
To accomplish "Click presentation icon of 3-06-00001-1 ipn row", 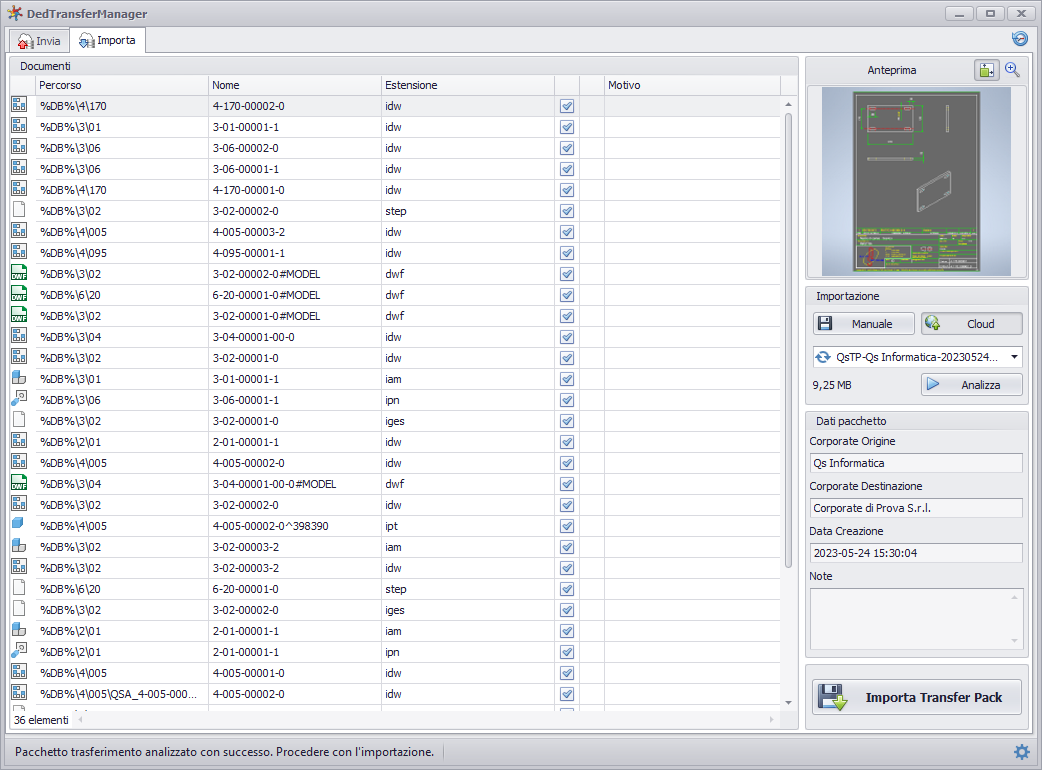I will tap(19, 399).
